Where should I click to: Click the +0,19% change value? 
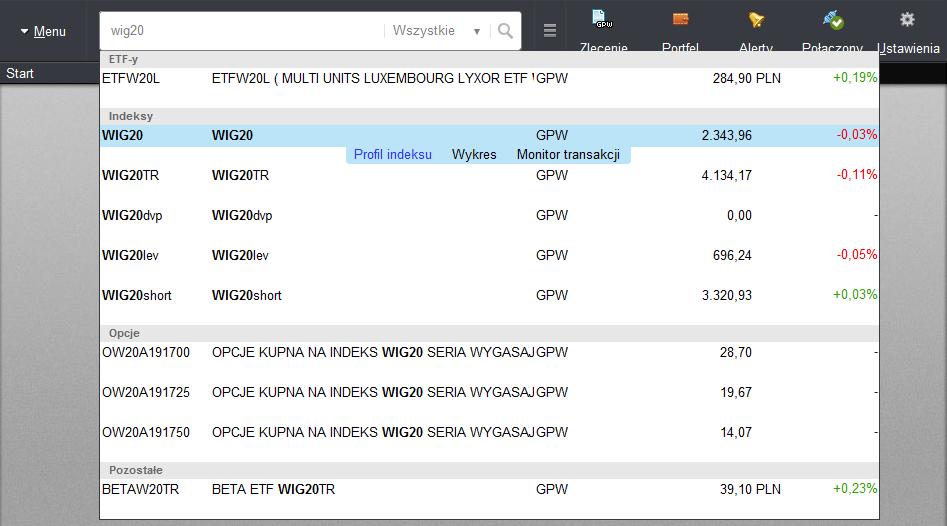[x=855, y=77]
